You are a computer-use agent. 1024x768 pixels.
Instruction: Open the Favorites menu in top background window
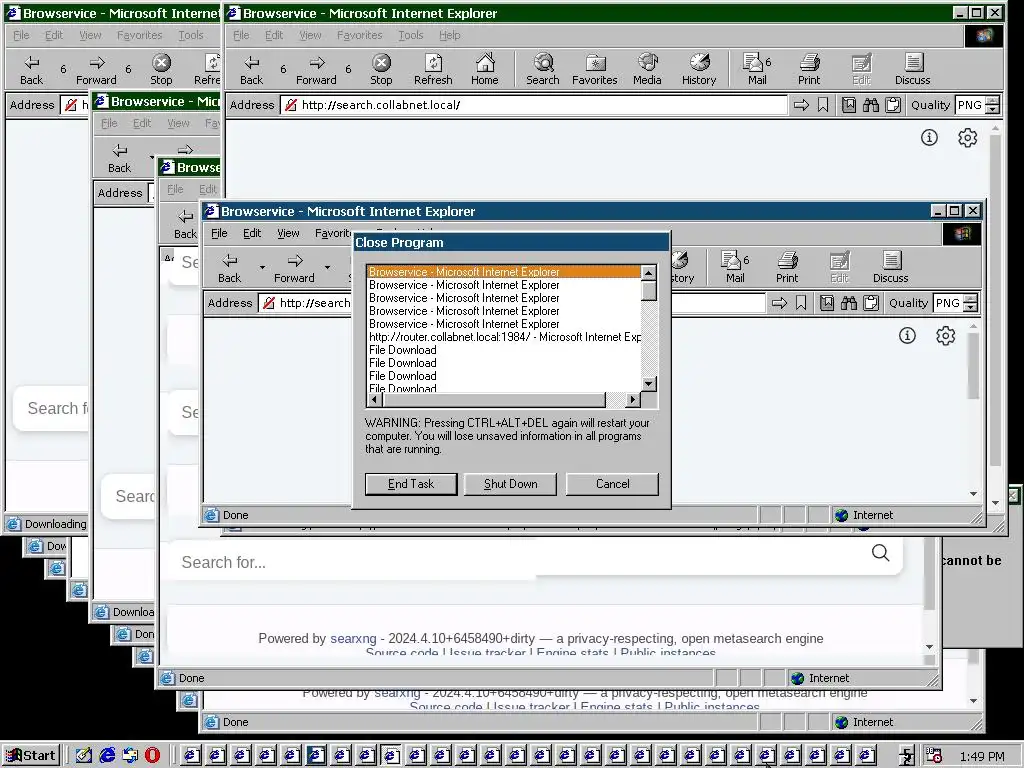(x=360, y=35)
